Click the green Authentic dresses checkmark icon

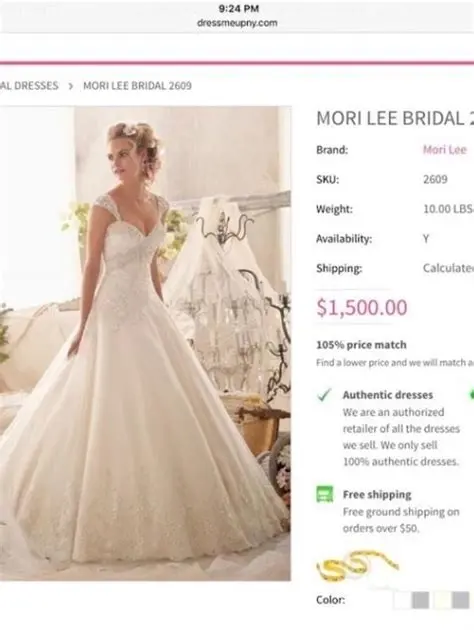[324, 395]
